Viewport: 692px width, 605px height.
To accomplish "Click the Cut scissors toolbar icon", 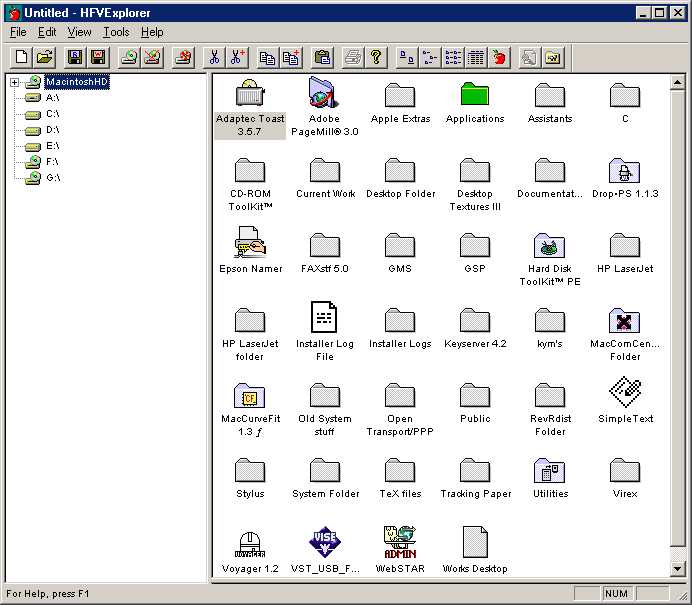I will click(214, 57).
